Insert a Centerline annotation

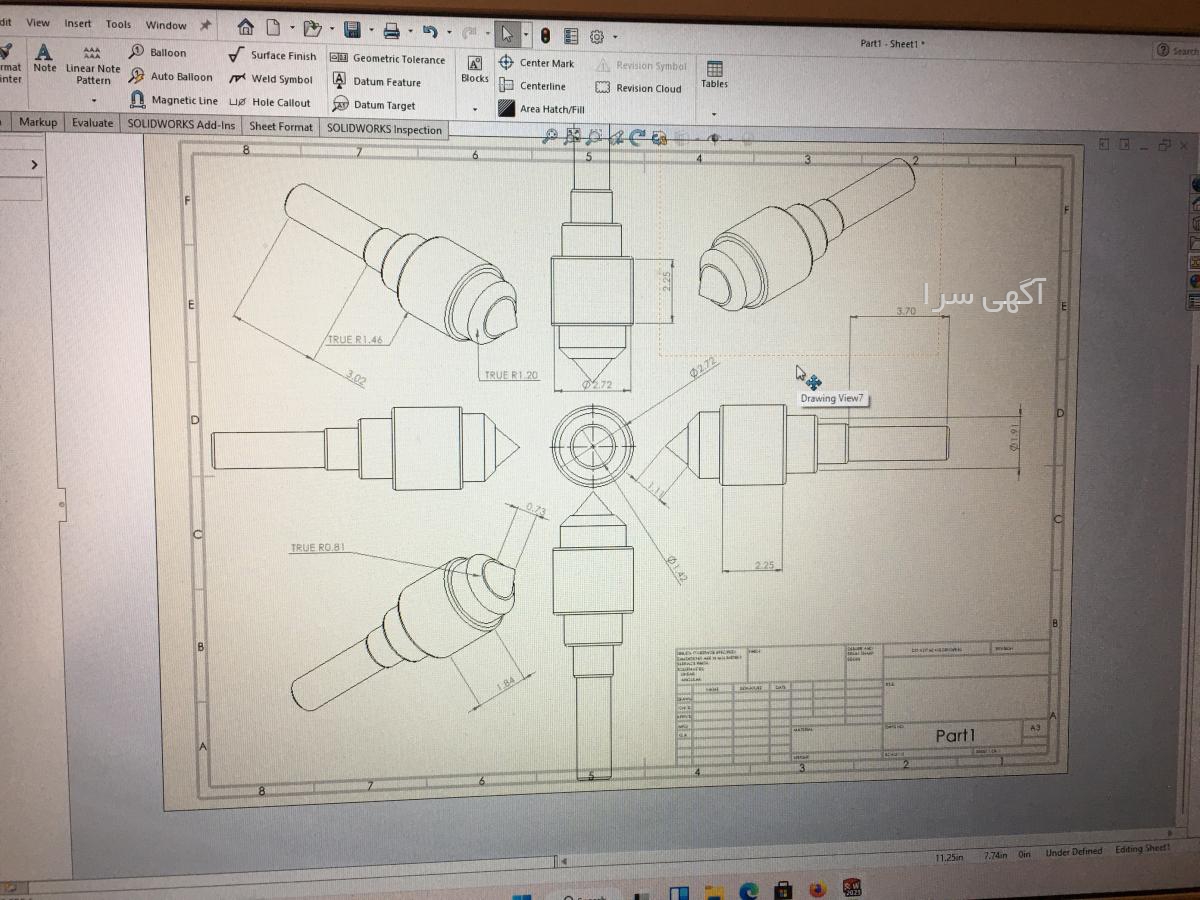click(532, 86)
